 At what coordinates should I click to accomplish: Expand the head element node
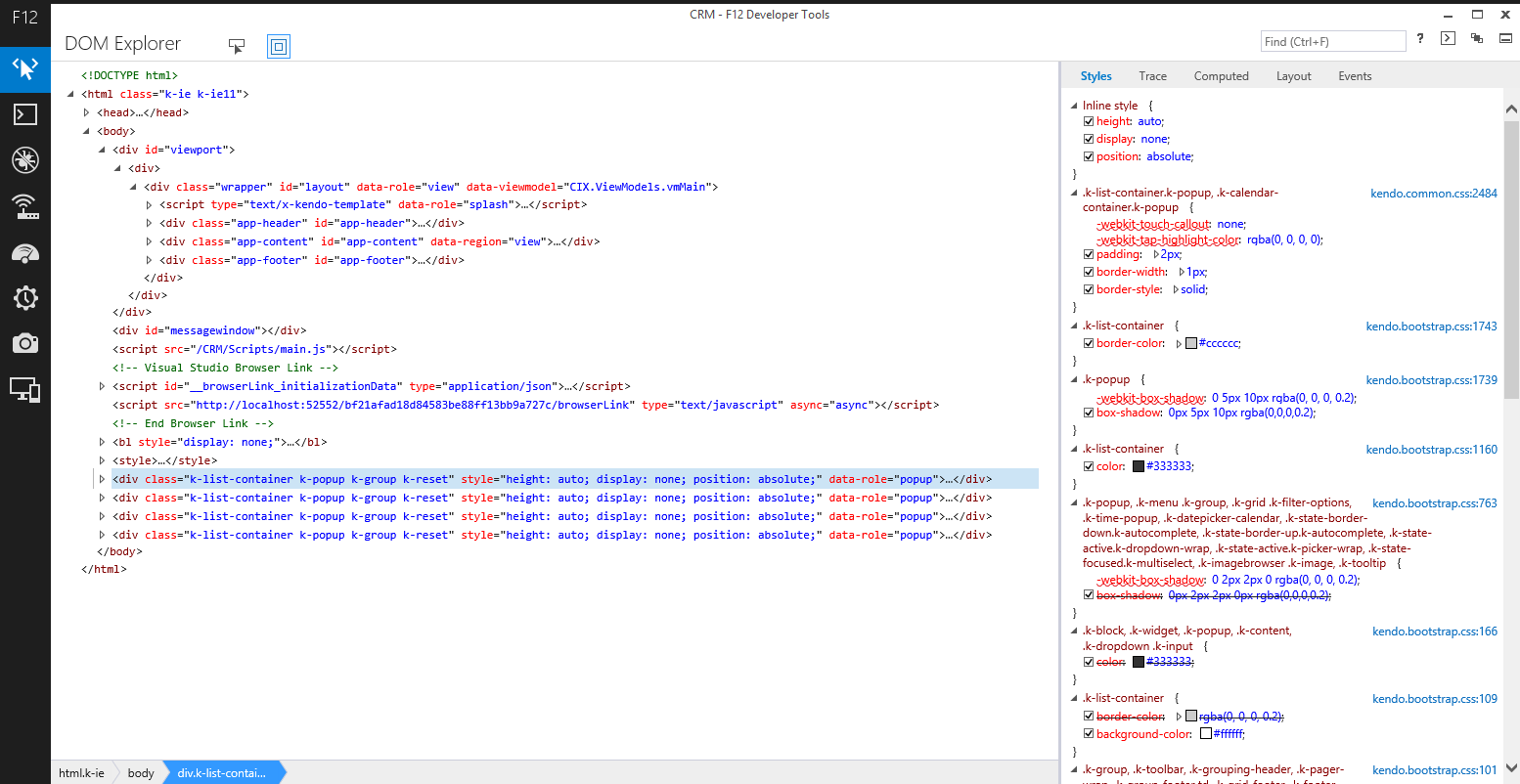click(87, 112)
